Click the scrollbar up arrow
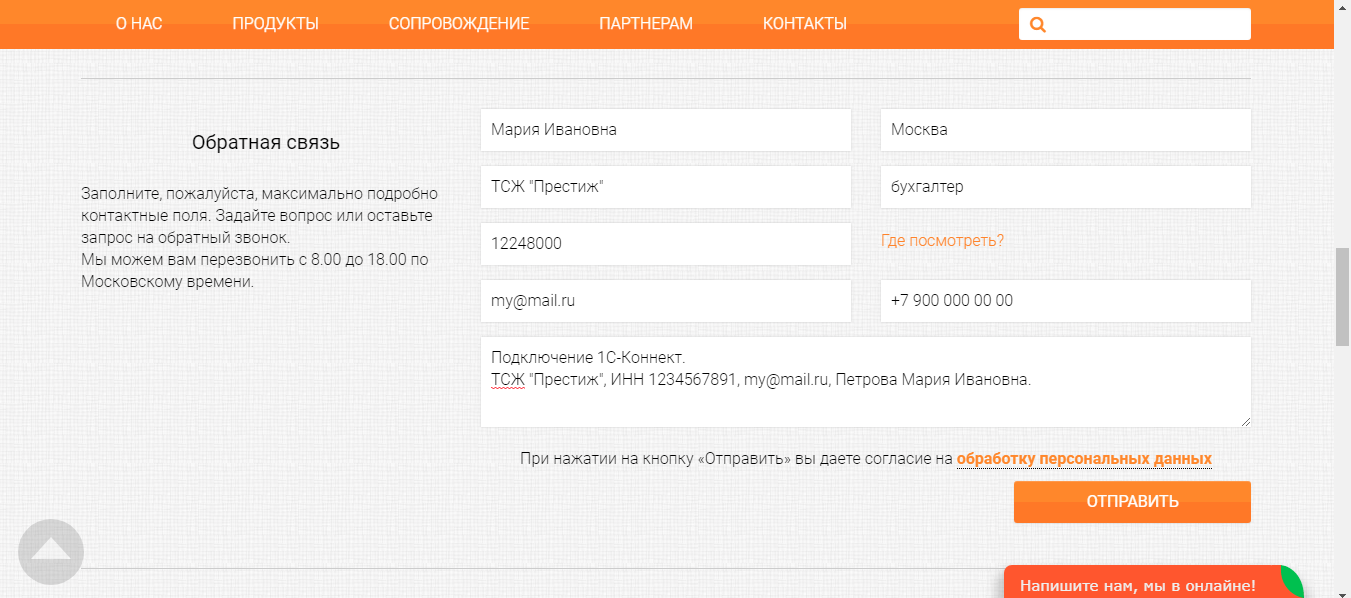 1342,7
